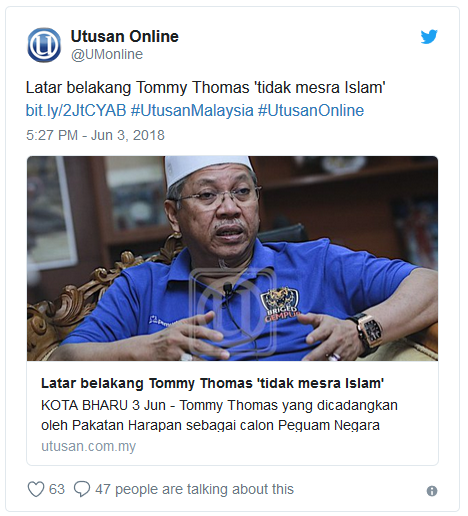The image size is (468, 516).
Task: Open replies via speech bubble icon
Action: [82, 489]
